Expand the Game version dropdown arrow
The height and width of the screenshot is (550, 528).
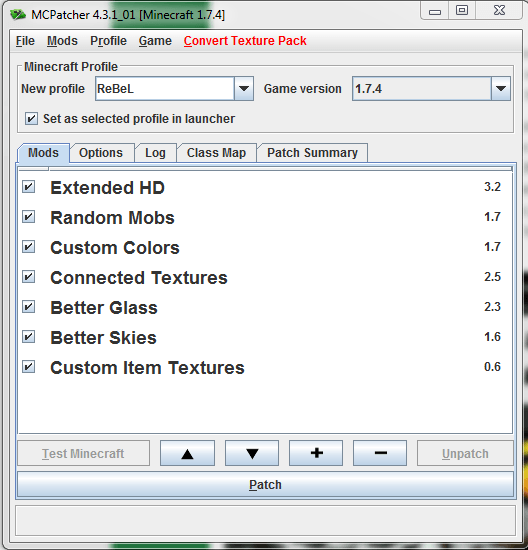(501, 89)
